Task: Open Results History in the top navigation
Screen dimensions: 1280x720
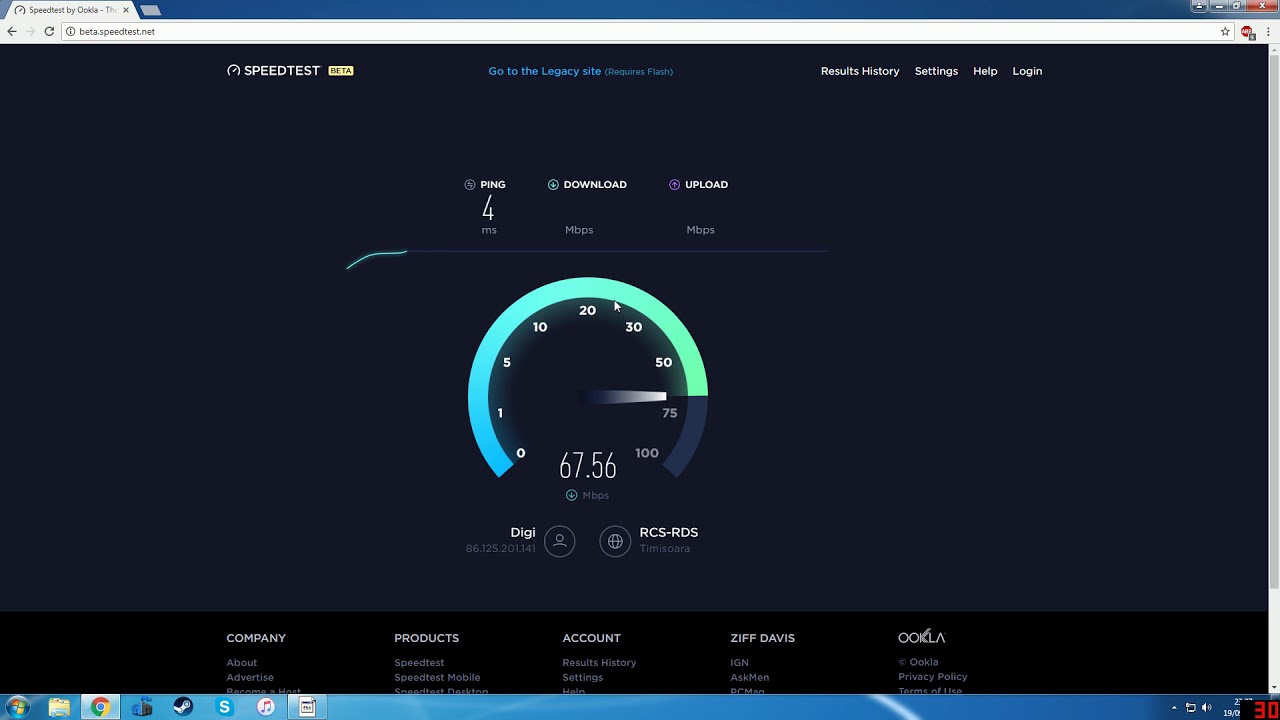Action: [x=860, y=71]
